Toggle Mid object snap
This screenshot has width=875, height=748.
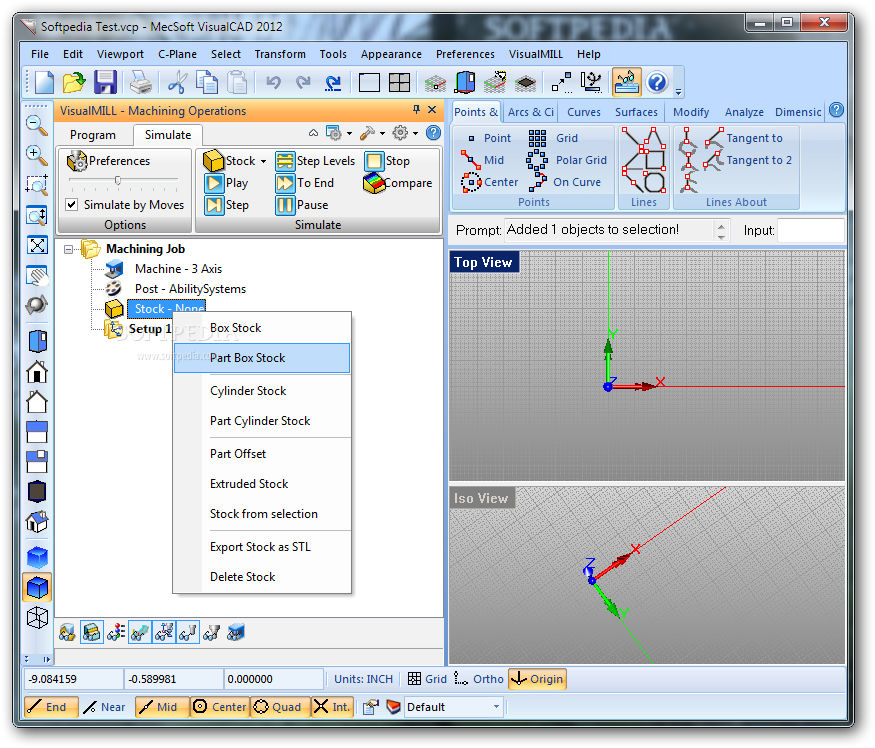point(161,707)
